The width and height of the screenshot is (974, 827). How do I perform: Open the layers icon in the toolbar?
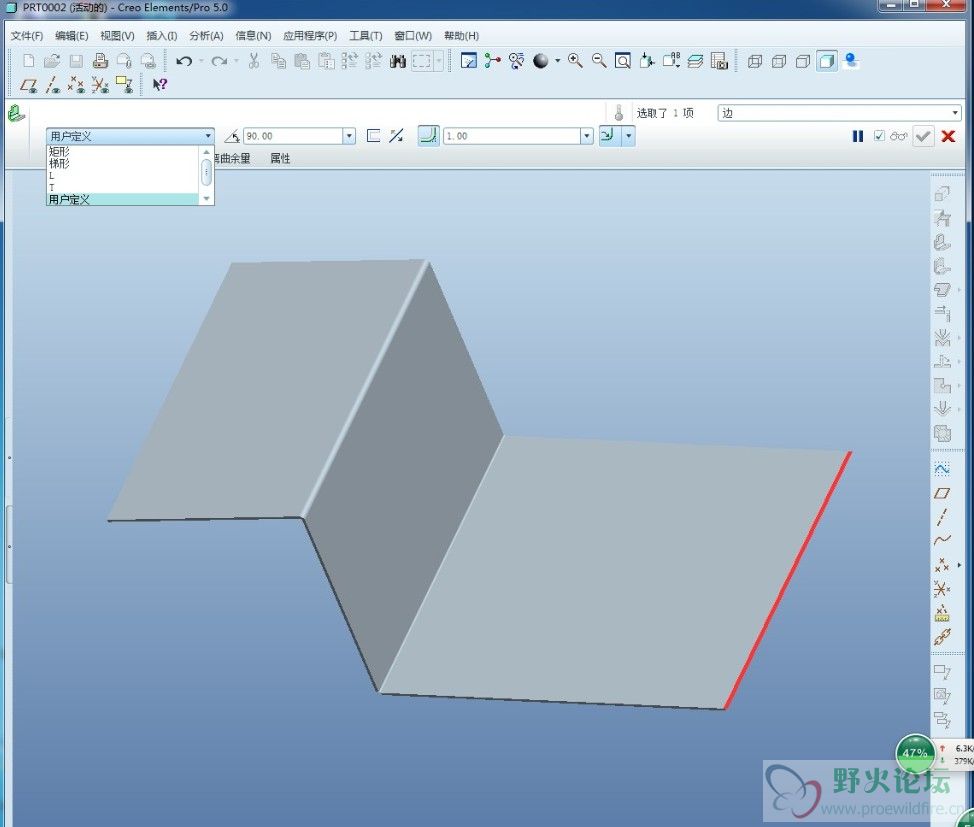pyautogui.click(x=695, y=61)
